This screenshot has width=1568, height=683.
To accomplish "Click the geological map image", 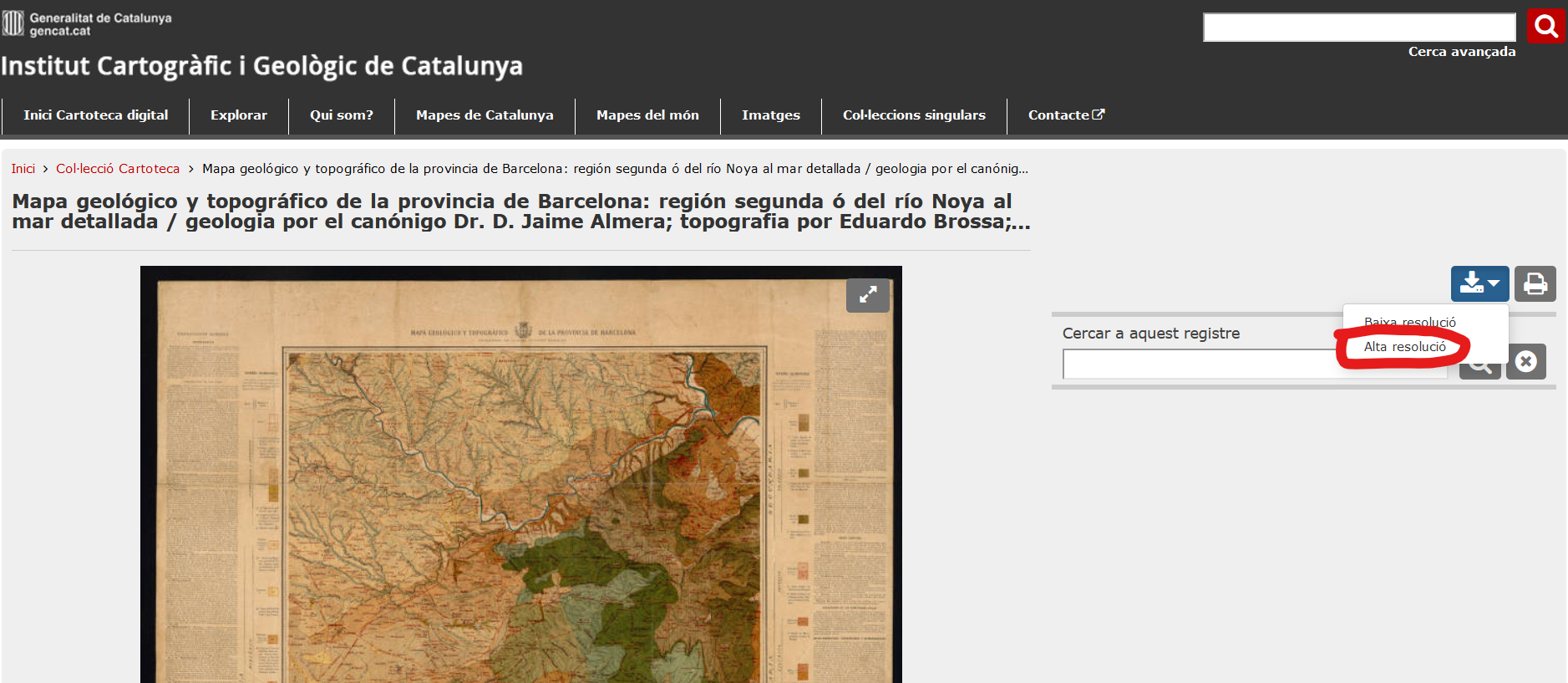I will (521, 474).
